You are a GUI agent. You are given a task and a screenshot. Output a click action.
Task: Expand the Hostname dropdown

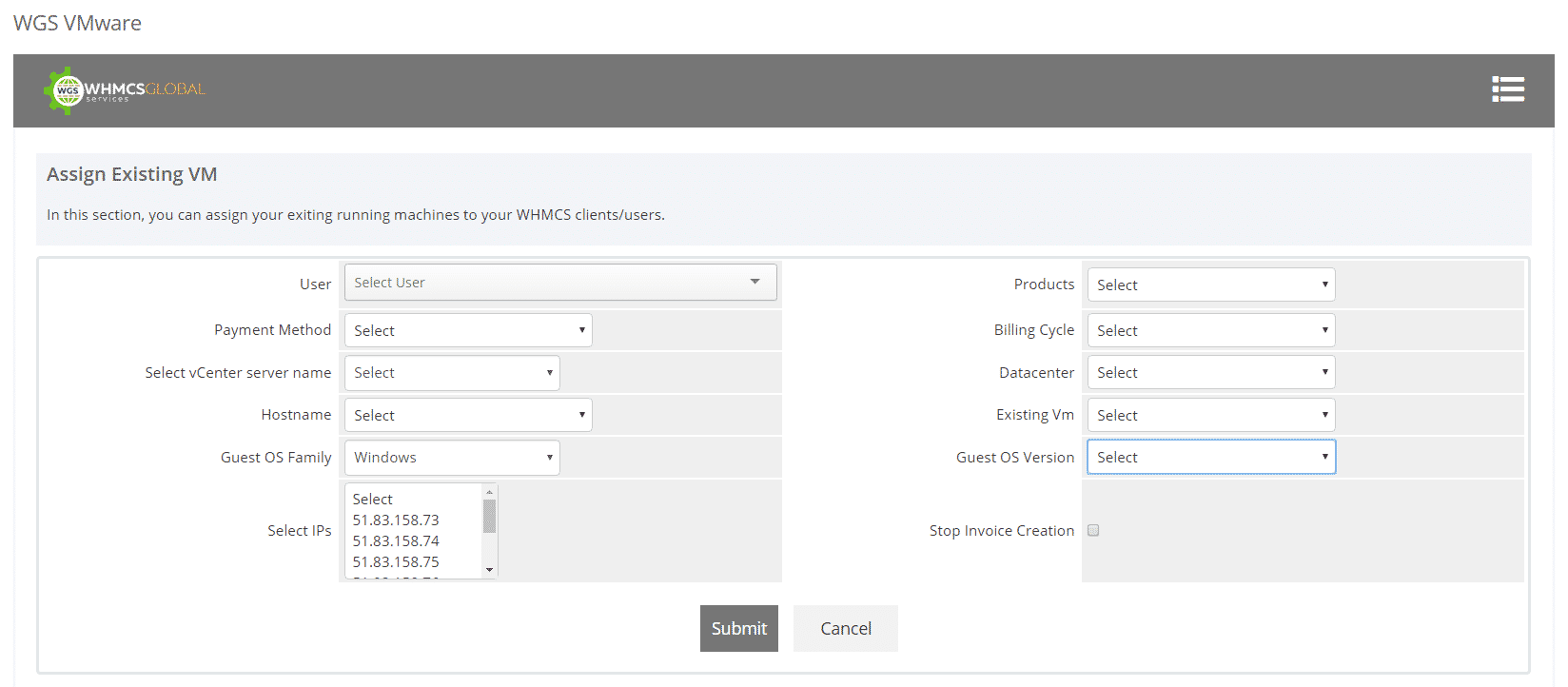[x=467, y=415]
